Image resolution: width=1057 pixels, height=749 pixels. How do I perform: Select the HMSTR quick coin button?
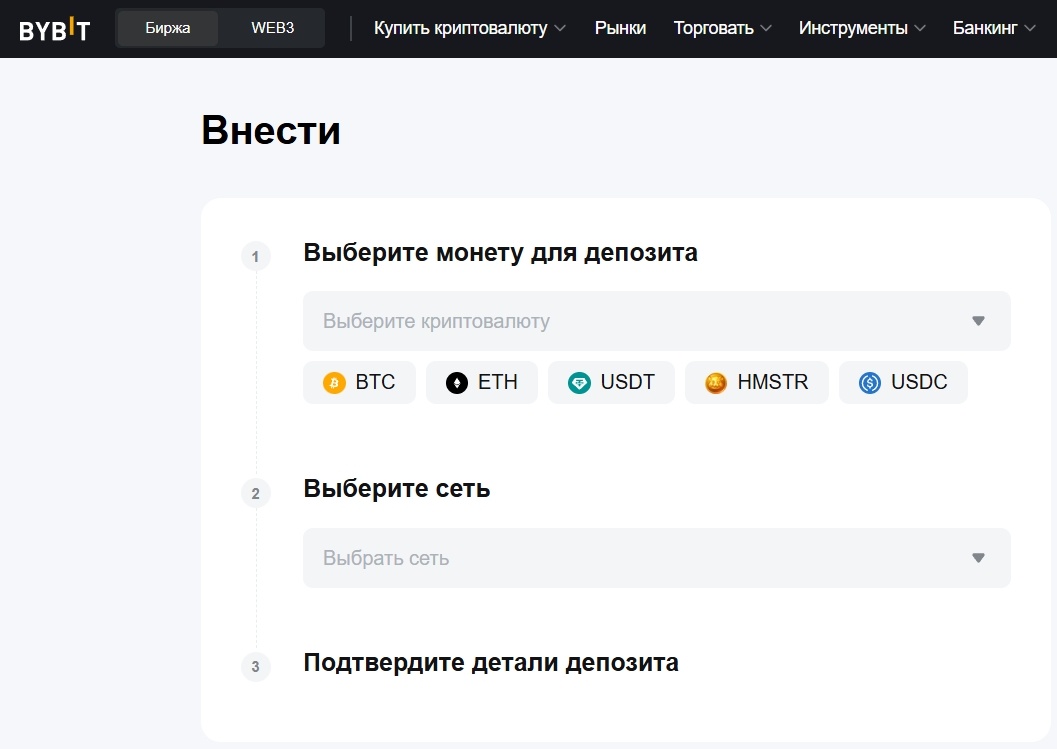pyautogui.click(x=757, y=382)
